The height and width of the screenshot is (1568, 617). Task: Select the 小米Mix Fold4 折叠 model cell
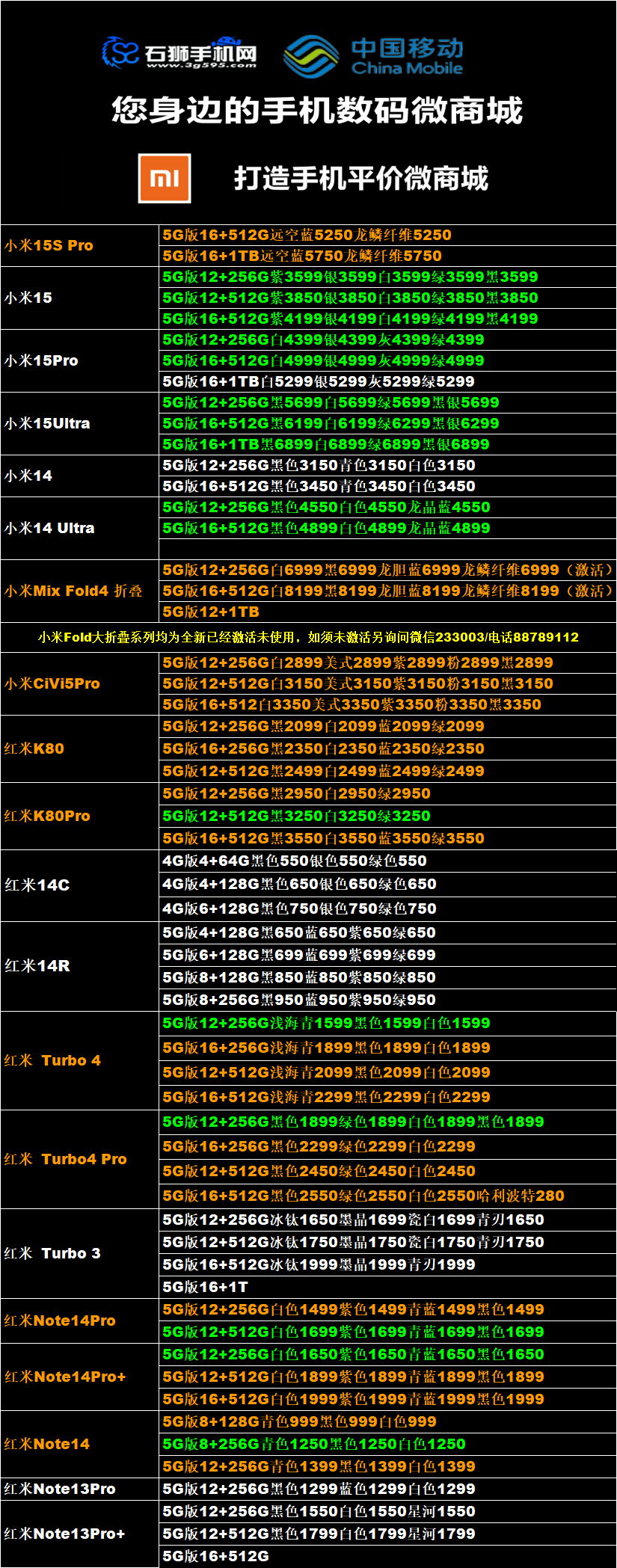(x=73, y=591)
